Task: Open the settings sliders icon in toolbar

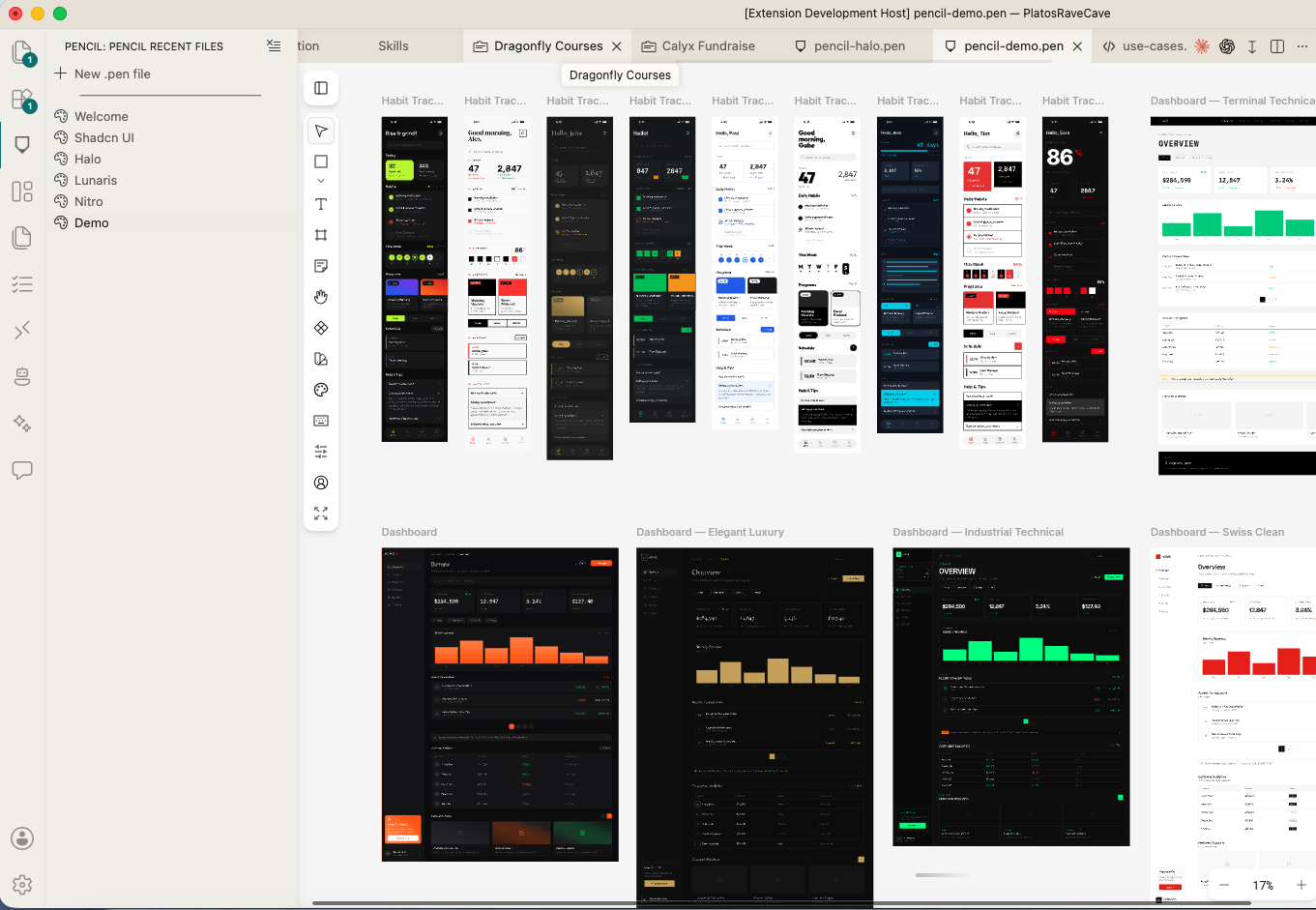Action: point(321,452)
